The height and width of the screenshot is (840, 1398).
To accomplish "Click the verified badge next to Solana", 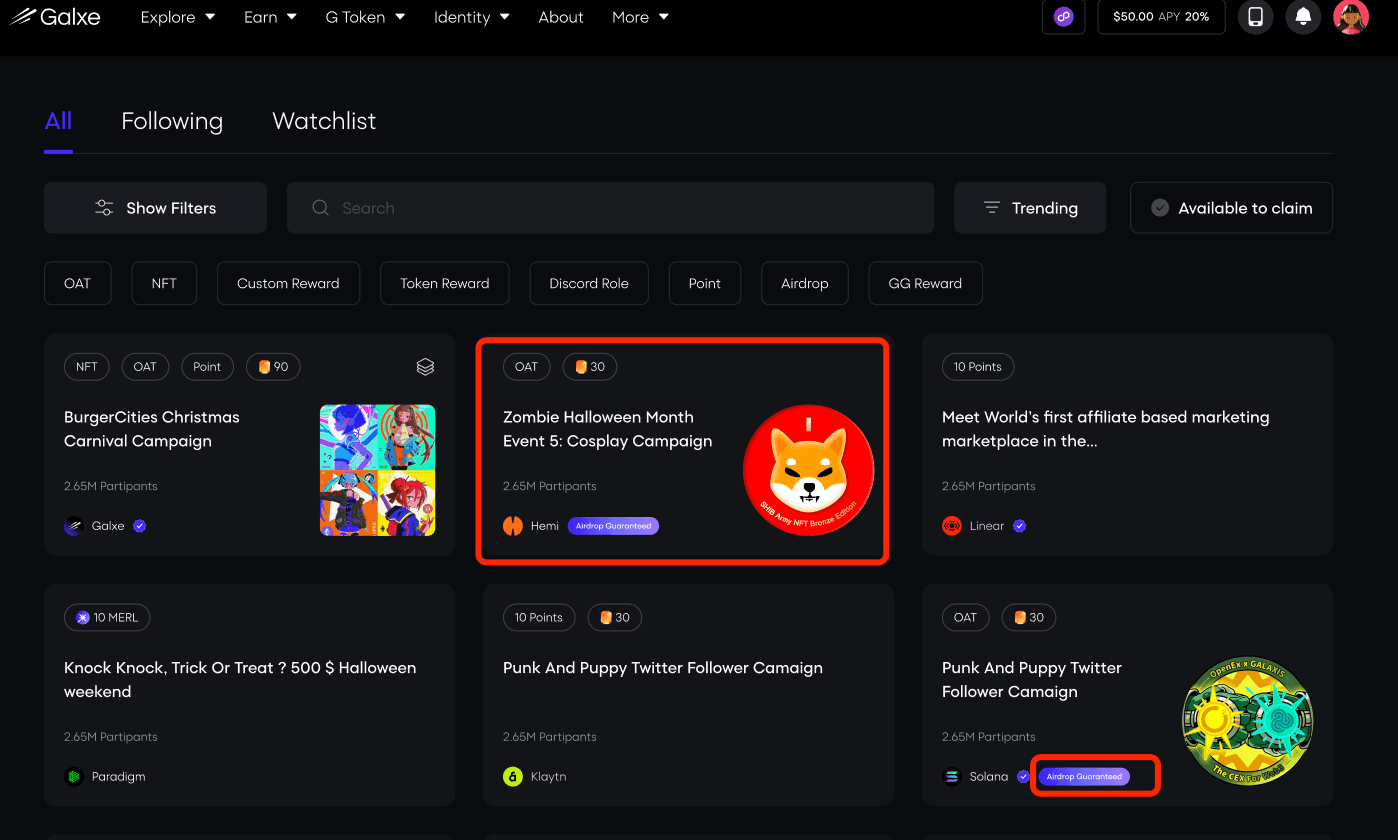I will click(1023, 776).
